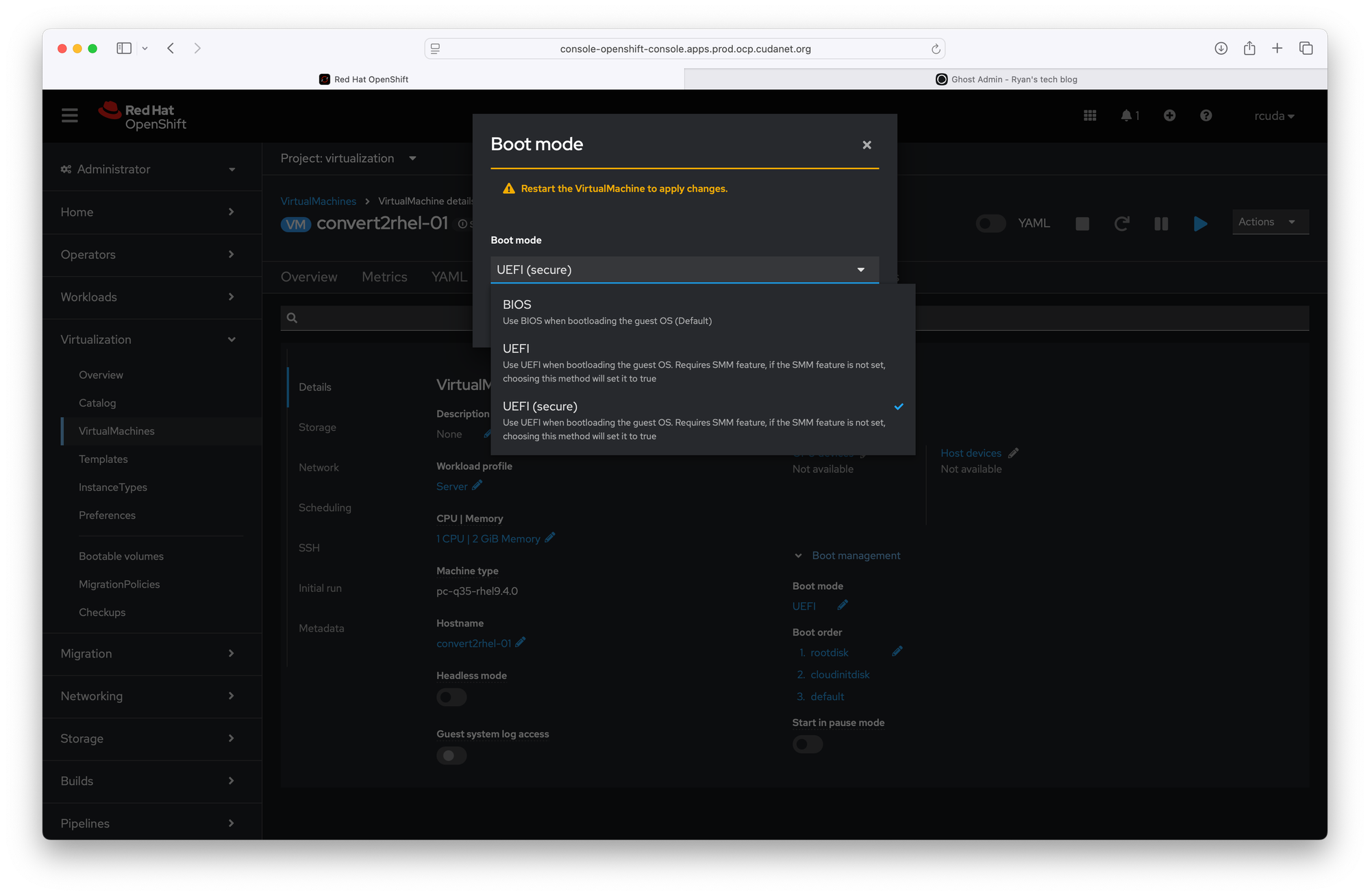Edit the UEFI boot mode pencil icon

click(x=843, y=605)
